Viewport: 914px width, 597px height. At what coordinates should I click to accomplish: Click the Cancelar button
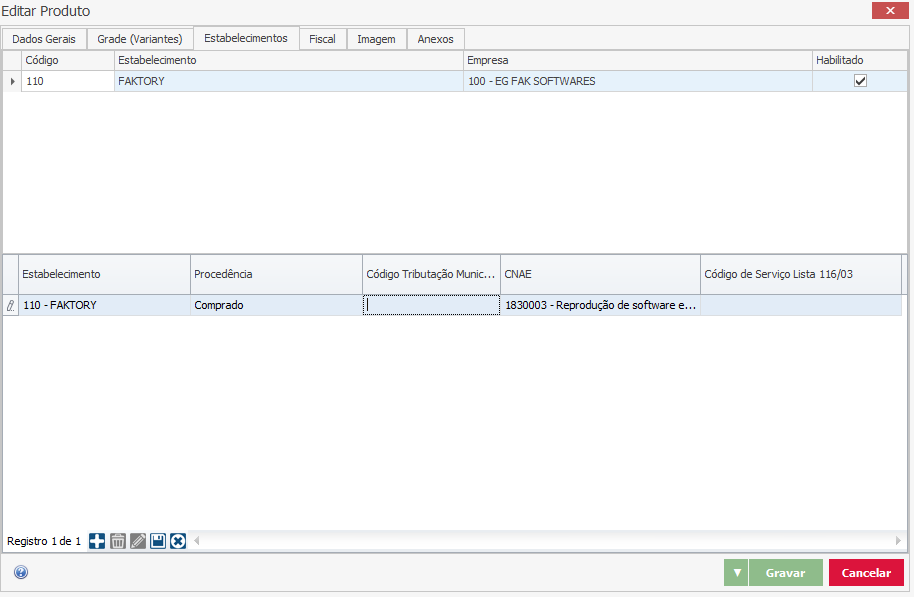click(x=866, y=573)
